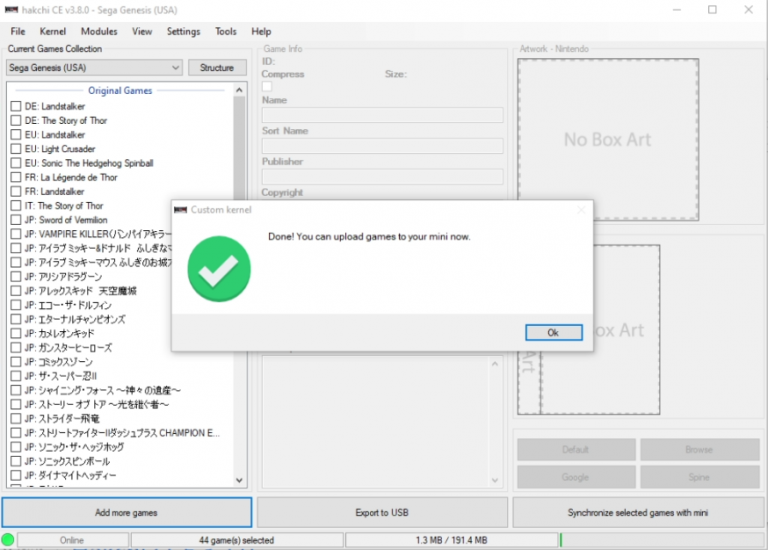Image resolution: width=768 pixels, height=550 pixels.
Task: Toggle checkbox for DE: Landstalker
Action: click(x=16, y=106)
